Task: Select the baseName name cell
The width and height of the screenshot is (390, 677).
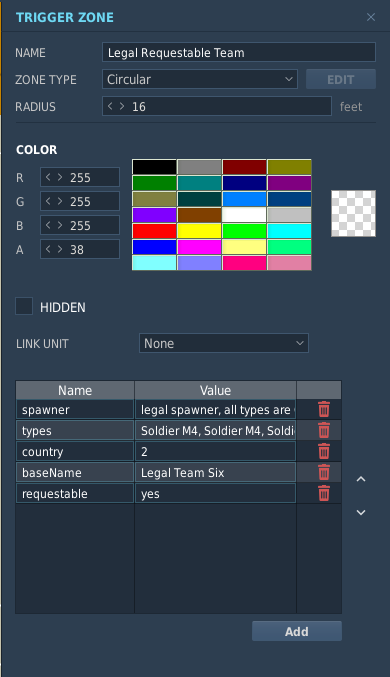Action: [x=75, y=472]
